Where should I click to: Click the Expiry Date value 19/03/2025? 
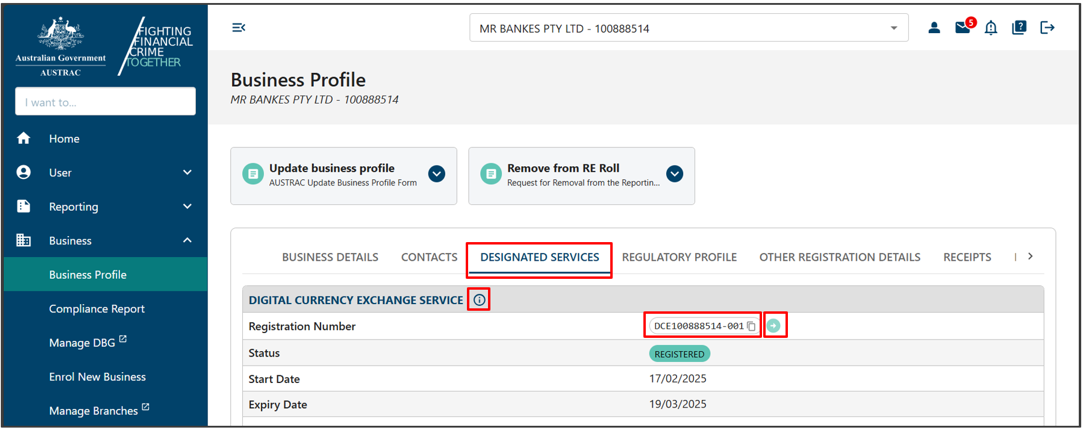tap(677, 404)
